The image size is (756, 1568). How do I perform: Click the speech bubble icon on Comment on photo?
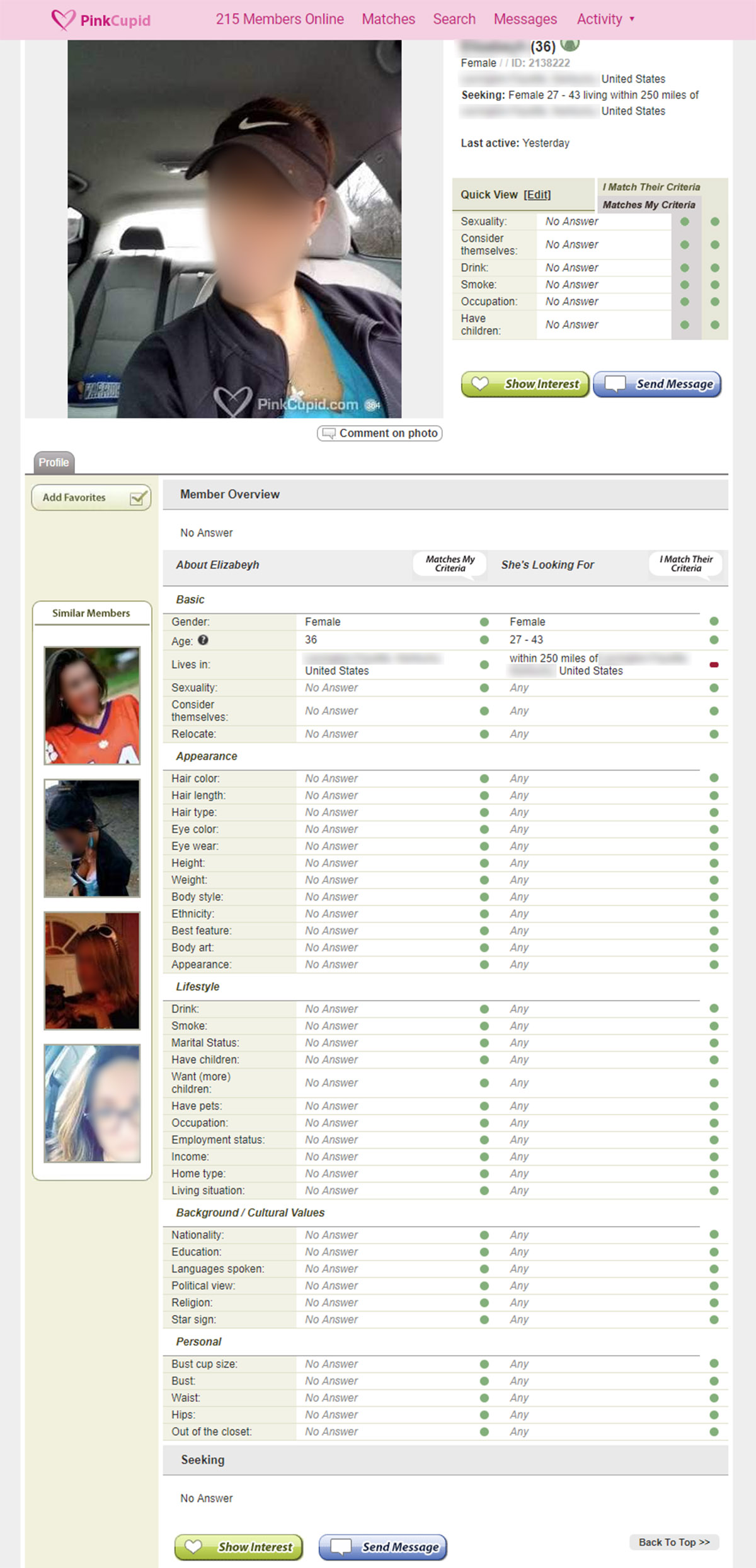point(329,433)
